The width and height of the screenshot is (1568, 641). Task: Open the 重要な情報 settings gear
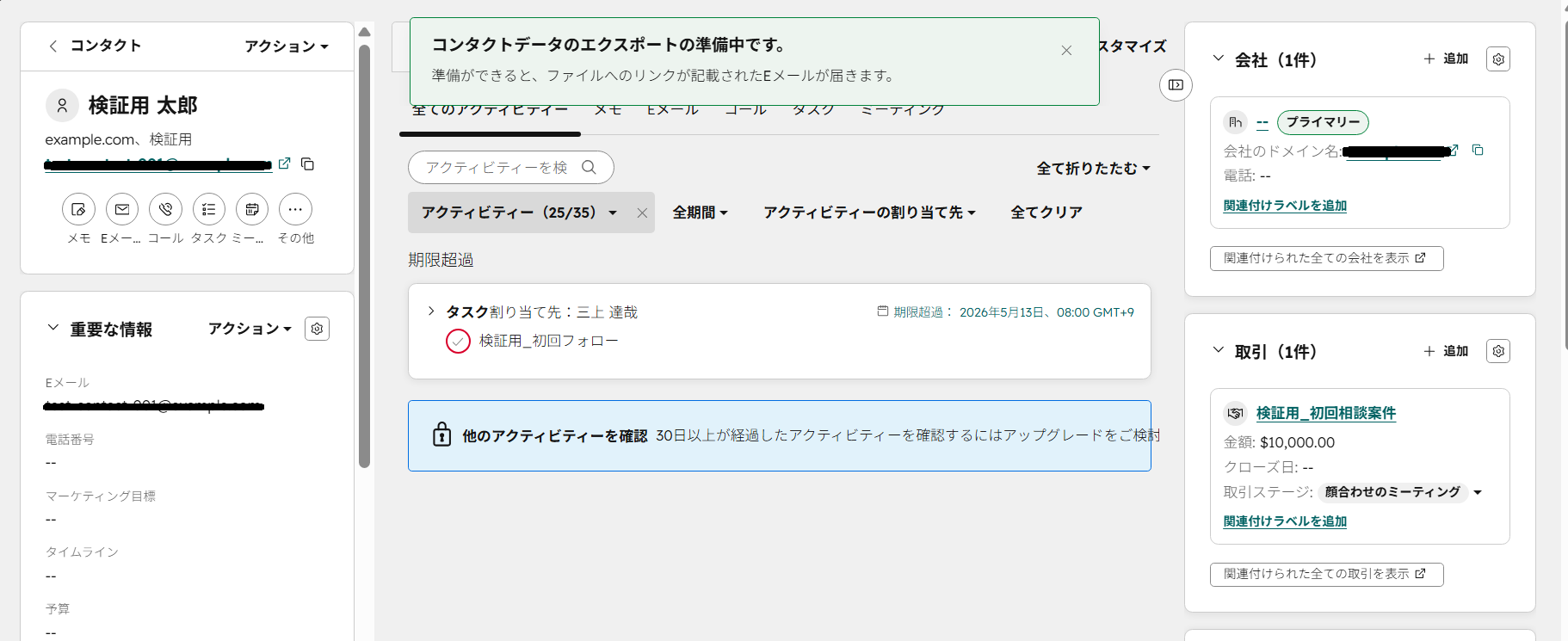pyautogui.click(x=317, y=329)
